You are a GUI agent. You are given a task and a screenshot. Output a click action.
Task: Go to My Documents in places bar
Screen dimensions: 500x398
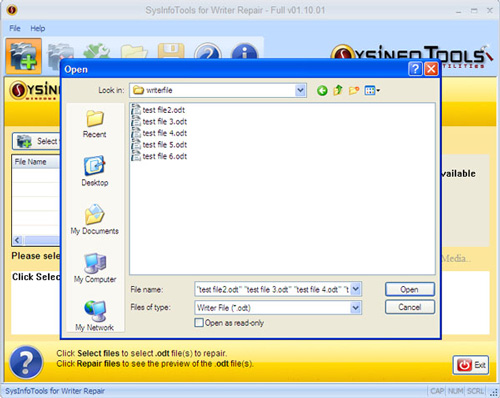click(x=95, y=219)
